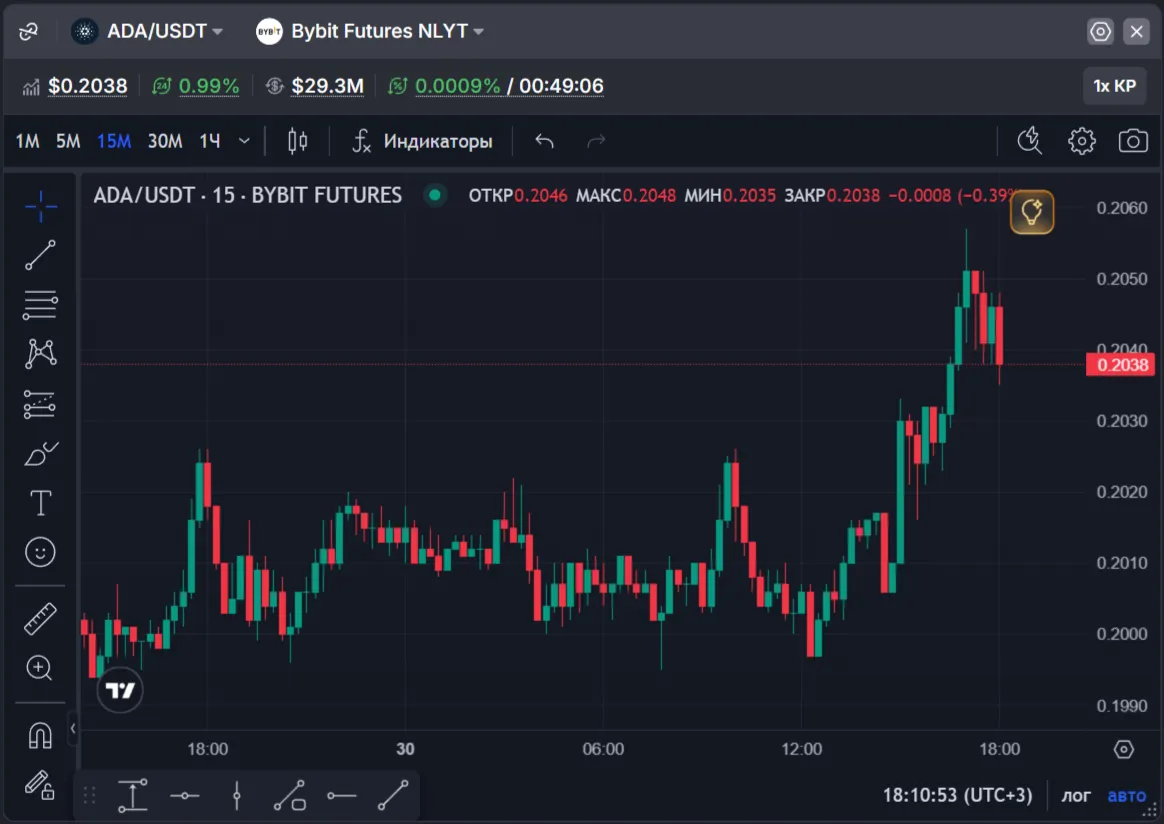1164x824 pixels.
Task: Click the ADA/USDT · 15 · BYBIT FUTURES legend
Action: pyautogui.click(x=248, y=195)
